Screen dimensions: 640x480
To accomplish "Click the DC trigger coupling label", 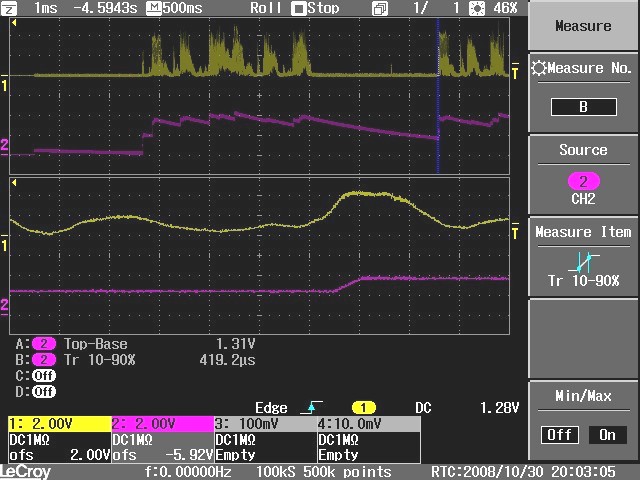I will (423, 408).
